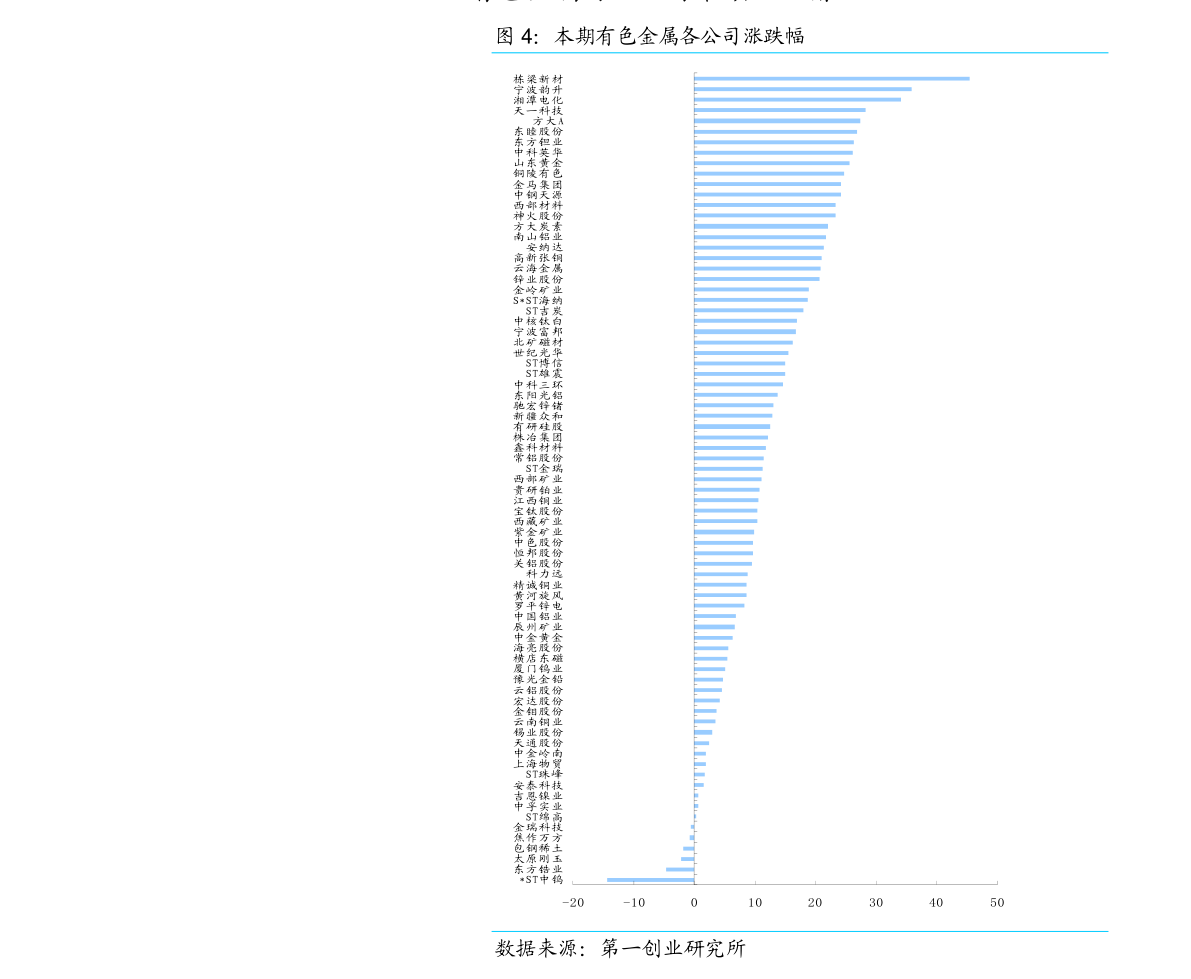Select the S*ST海纳 label
Image resolution: width=1191 pixels, height=979 pixels.
click(x=538, y=300)
